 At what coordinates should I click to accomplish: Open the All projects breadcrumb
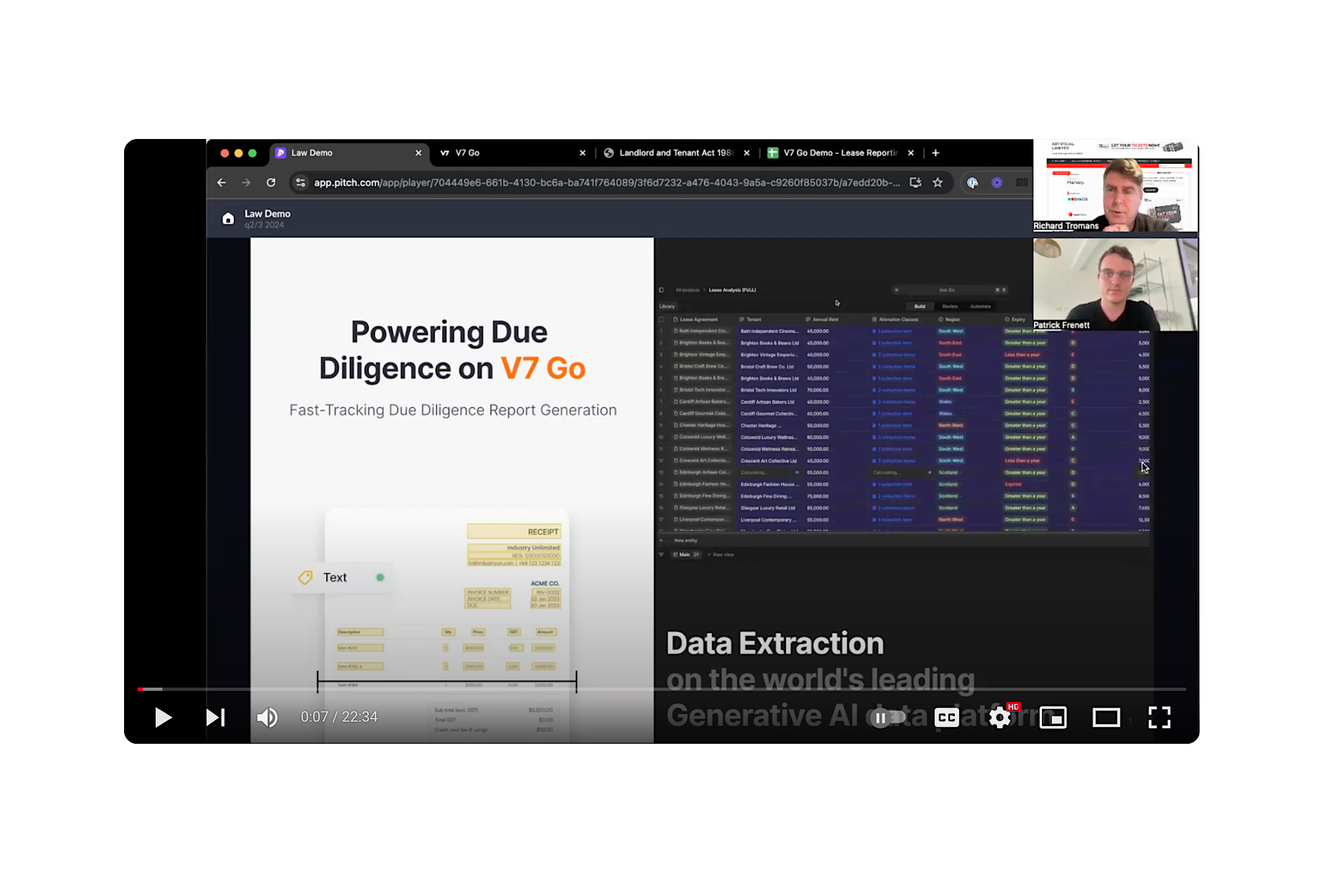(687, 290)
